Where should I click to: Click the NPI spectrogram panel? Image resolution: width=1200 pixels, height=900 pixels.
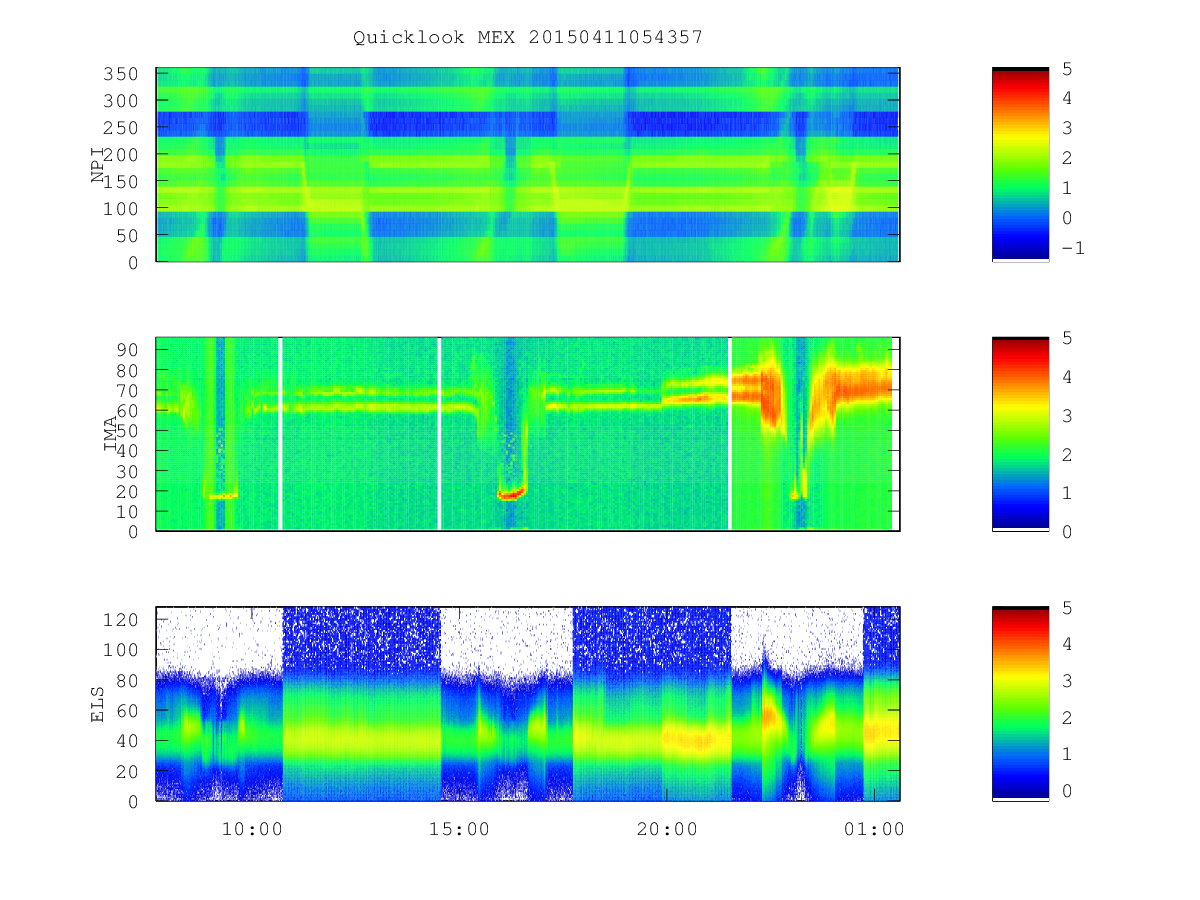point(528,165)
